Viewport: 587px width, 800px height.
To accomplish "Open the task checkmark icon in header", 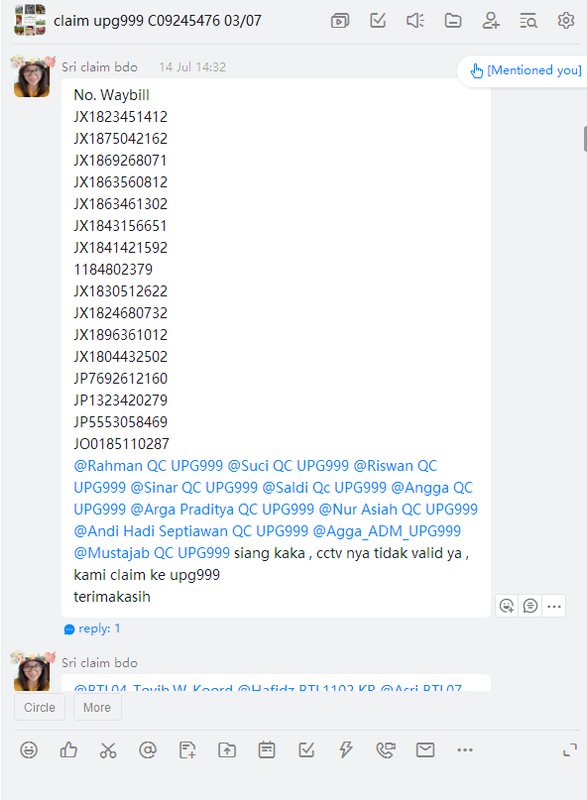I will point(377,21).
